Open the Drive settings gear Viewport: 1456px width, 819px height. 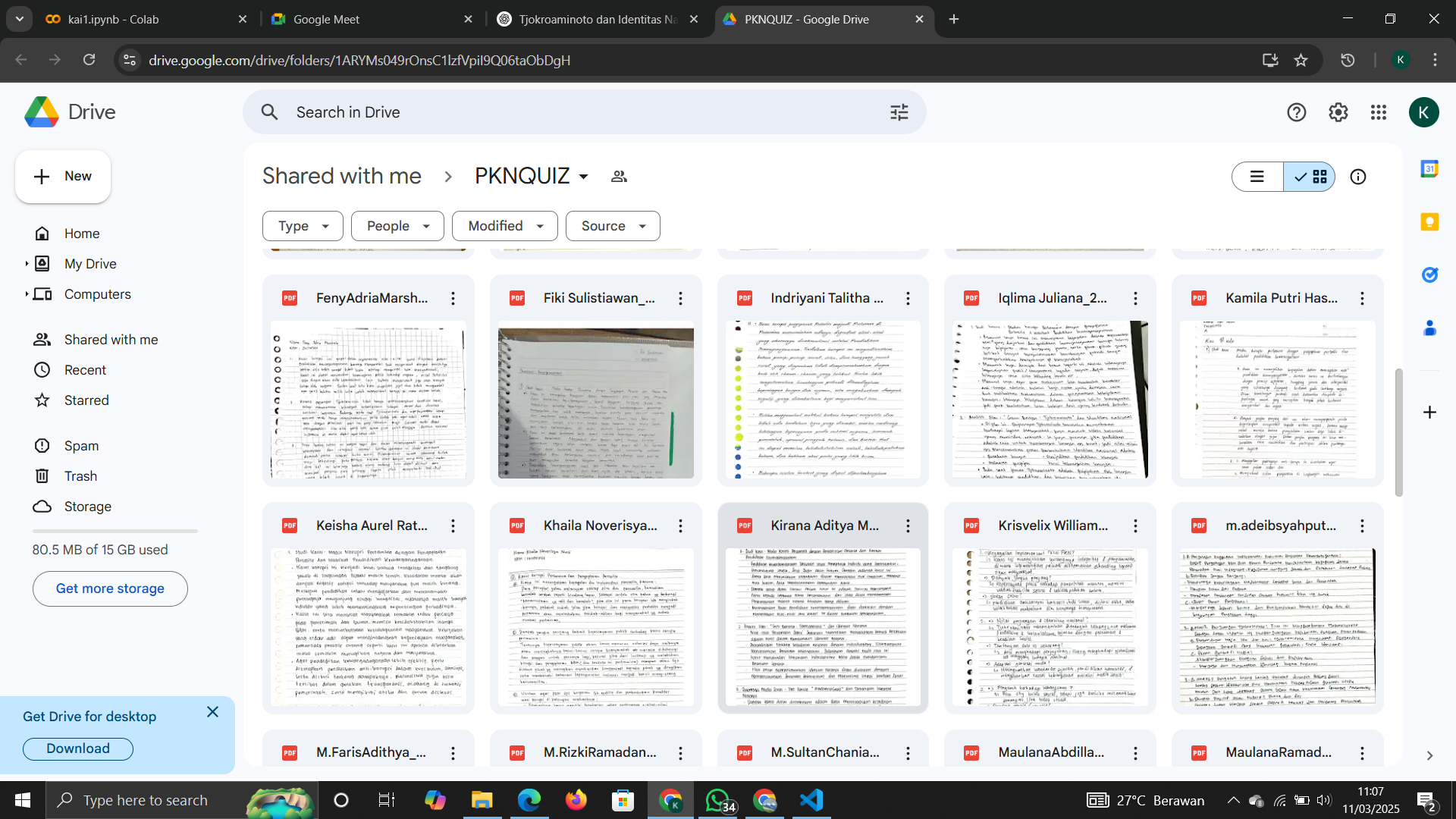[1338, 112]
